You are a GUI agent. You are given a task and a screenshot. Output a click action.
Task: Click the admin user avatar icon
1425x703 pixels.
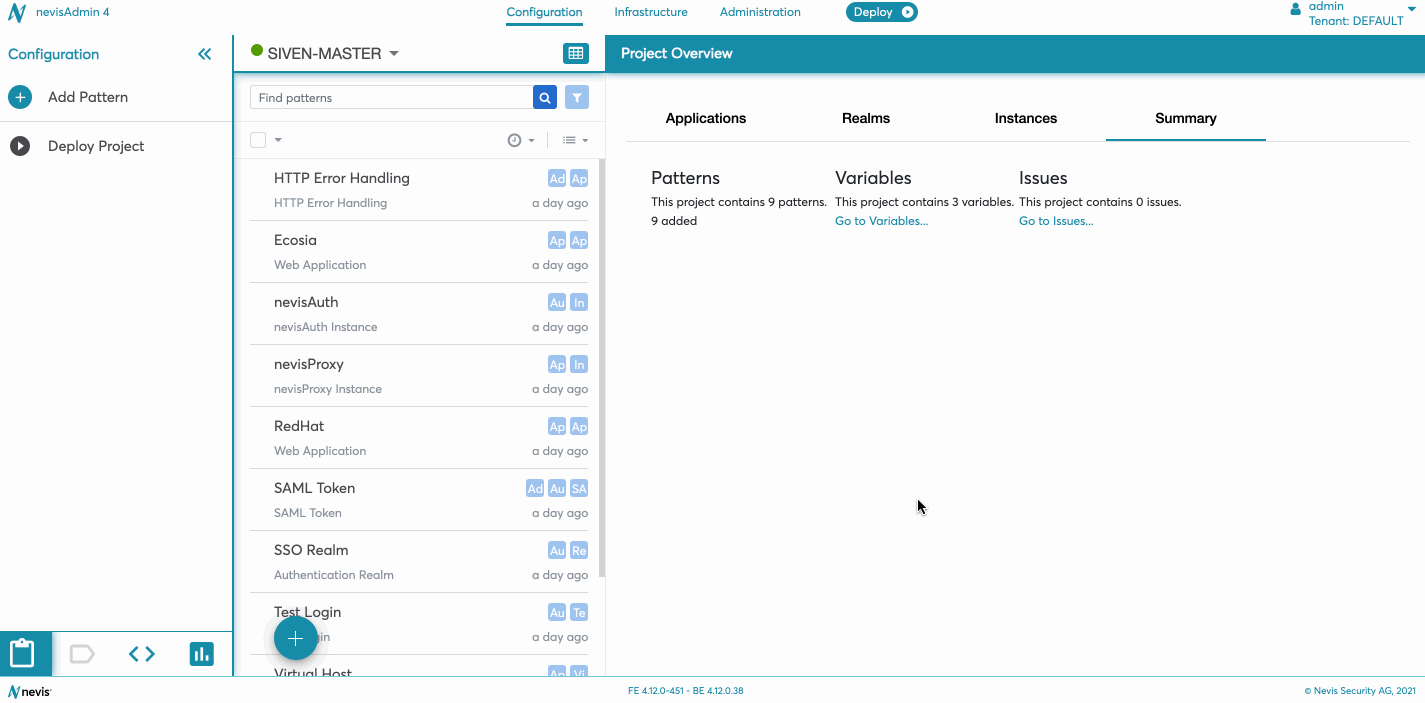pos(1296,8)
